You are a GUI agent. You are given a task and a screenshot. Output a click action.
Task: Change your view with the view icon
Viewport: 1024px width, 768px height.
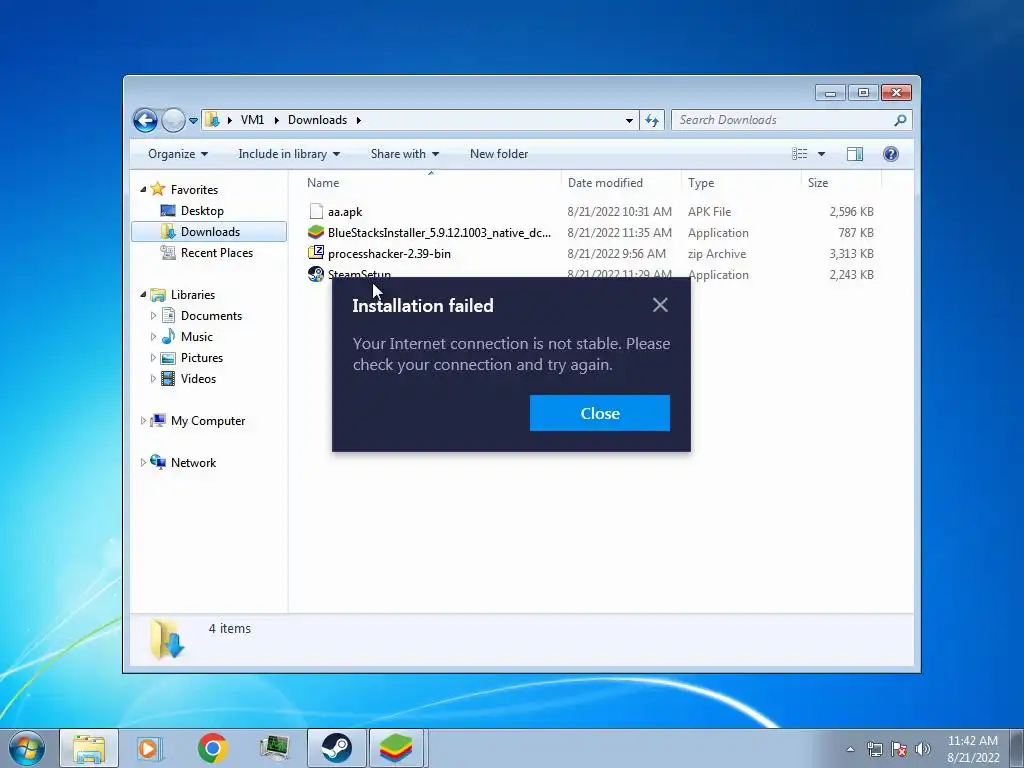[800, 154]
